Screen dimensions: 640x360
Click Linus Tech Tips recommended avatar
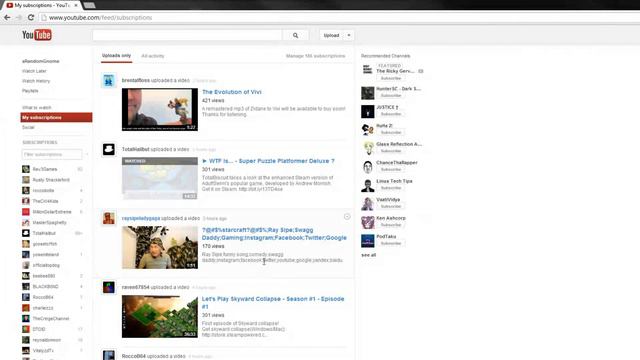tap(367, 185)
